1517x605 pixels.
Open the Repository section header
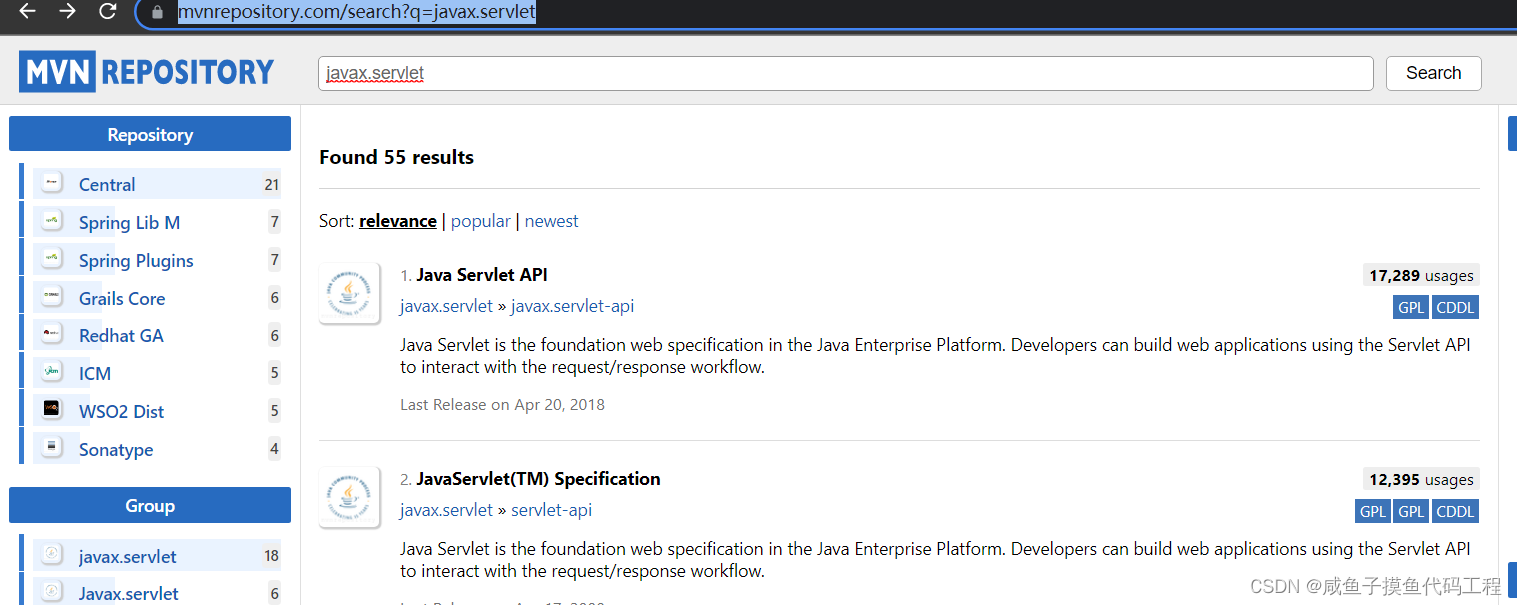(x=150, y=134)
